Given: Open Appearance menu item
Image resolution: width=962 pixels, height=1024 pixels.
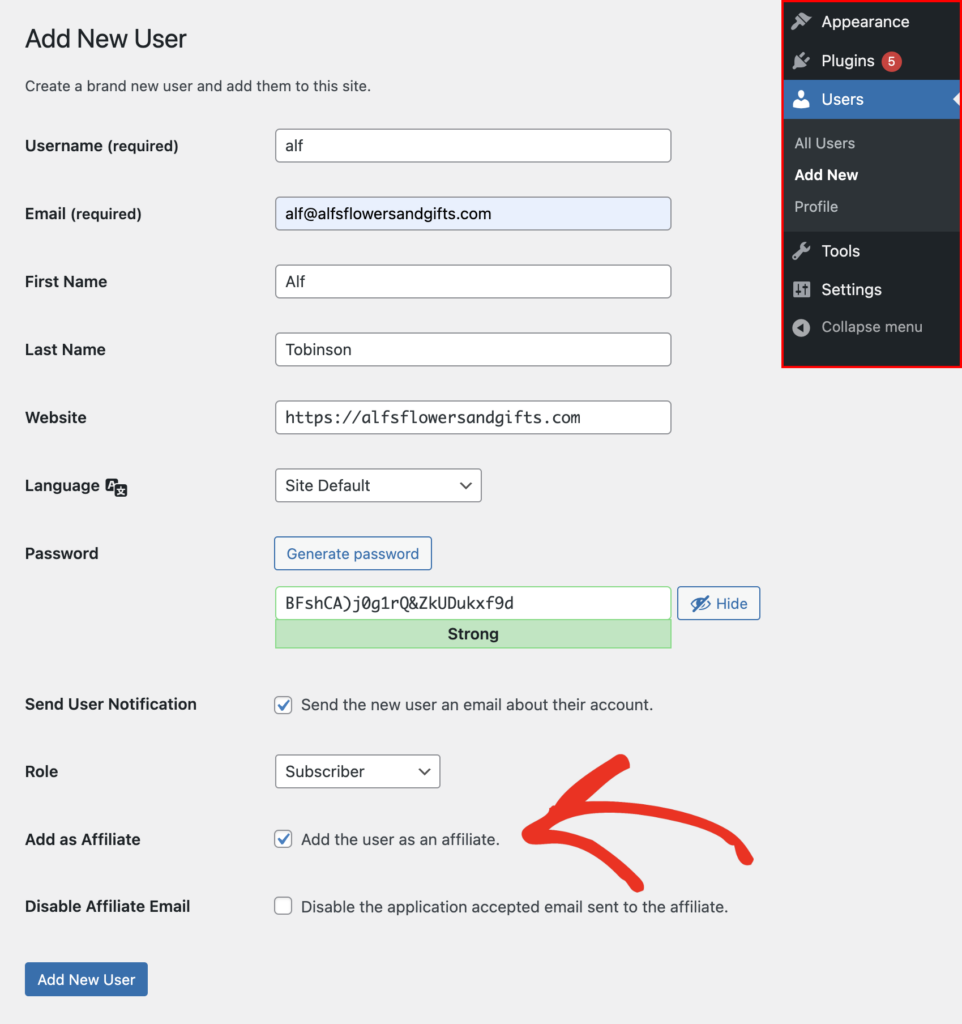Looking at the screenshot, I should [x=872, y=22].
